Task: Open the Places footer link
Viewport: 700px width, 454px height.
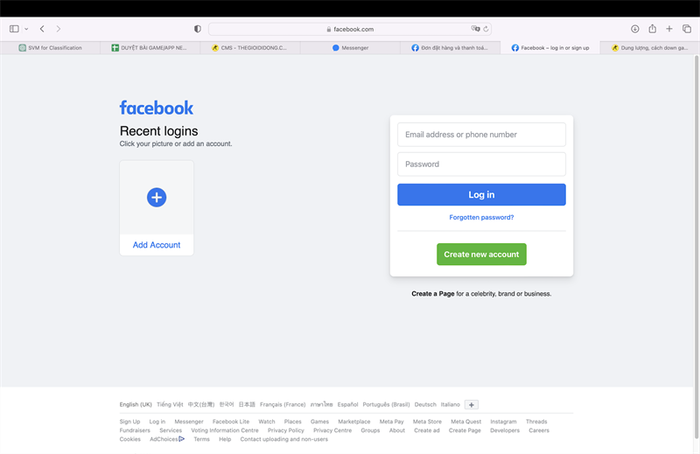Action: 293,421
